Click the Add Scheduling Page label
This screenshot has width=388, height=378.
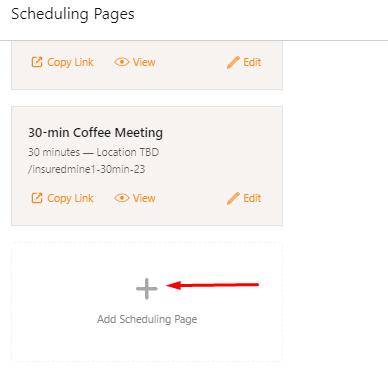pos(147,319)
